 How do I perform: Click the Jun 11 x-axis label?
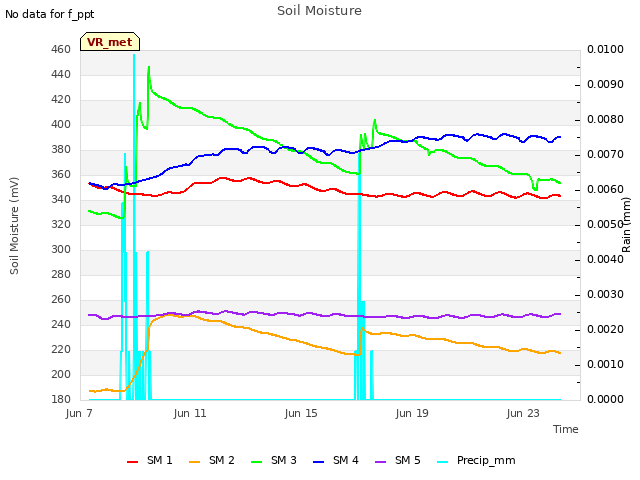pyautogui.click(x=190, y=413)
